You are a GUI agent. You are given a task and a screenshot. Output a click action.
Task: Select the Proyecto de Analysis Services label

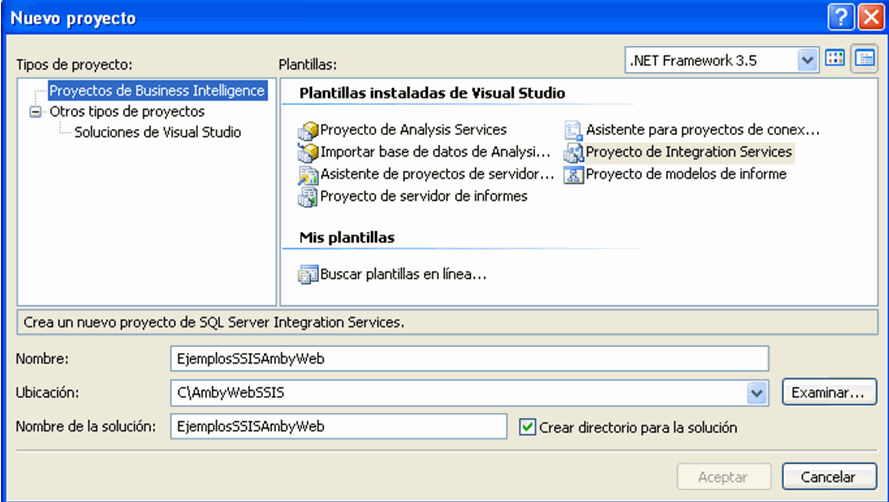tap(413, 130)
